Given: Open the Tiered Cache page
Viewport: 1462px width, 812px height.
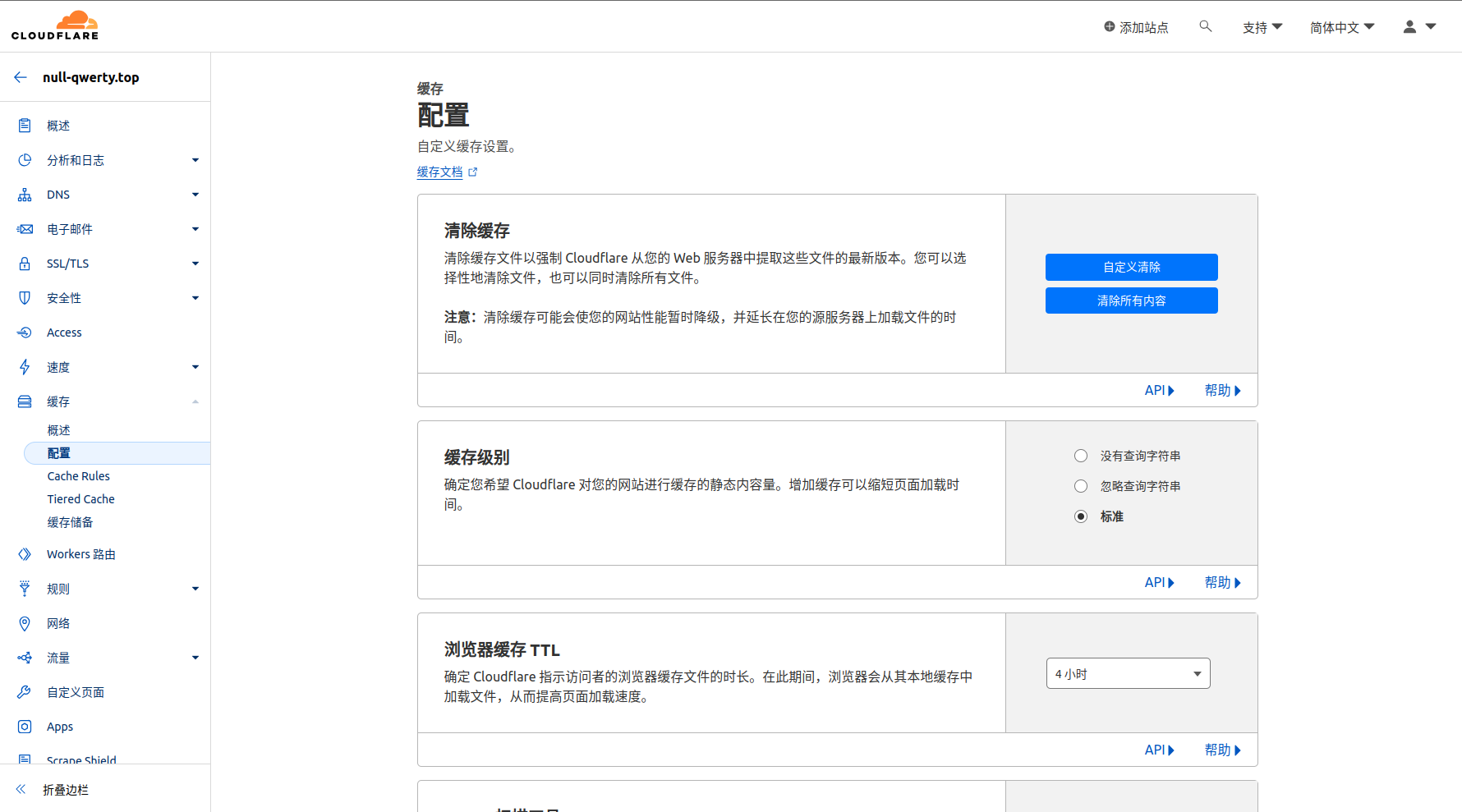Looking at the screenshot, I should pyautogui.click(x=80, y=498).
